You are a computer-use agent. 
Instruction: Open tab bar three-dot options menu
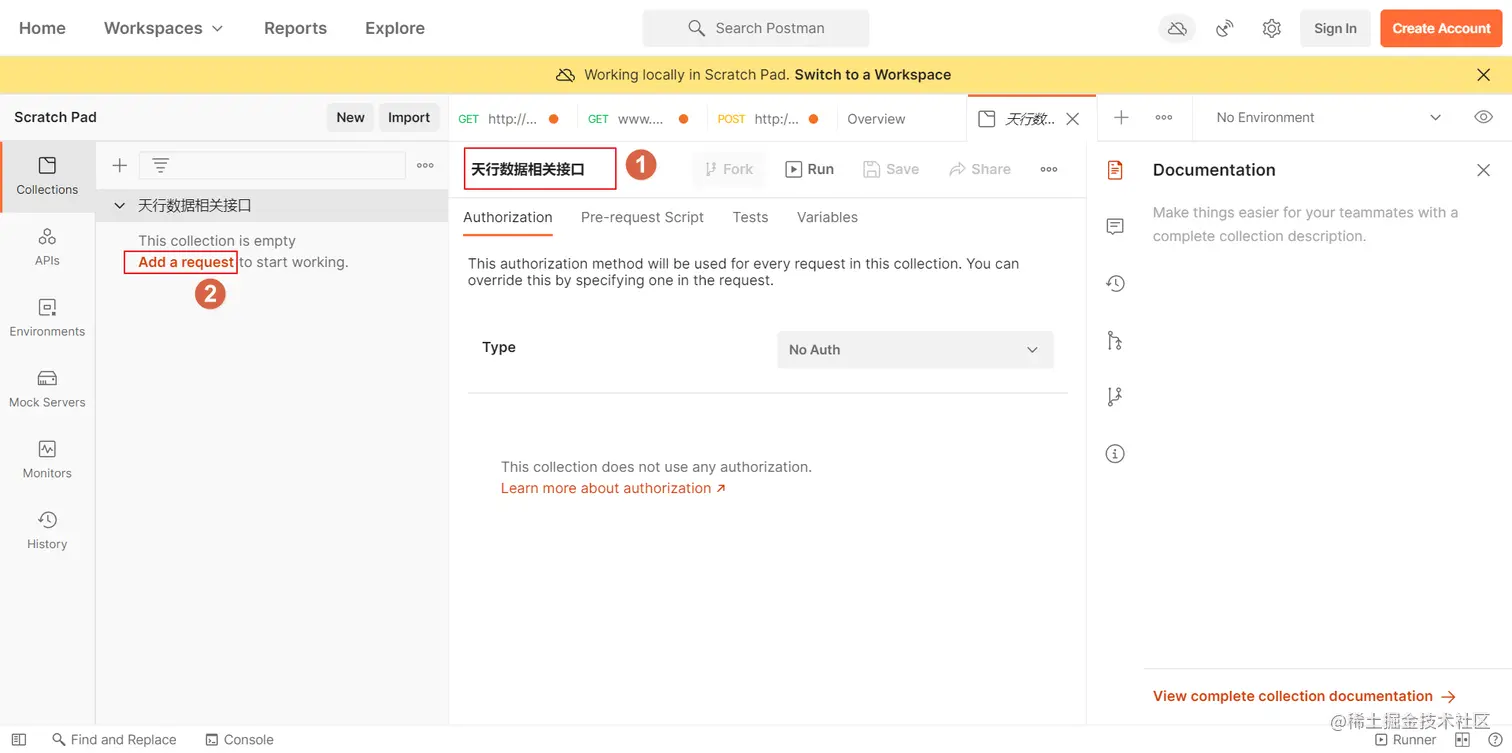pyautogui.click(x=1164, y=118)
